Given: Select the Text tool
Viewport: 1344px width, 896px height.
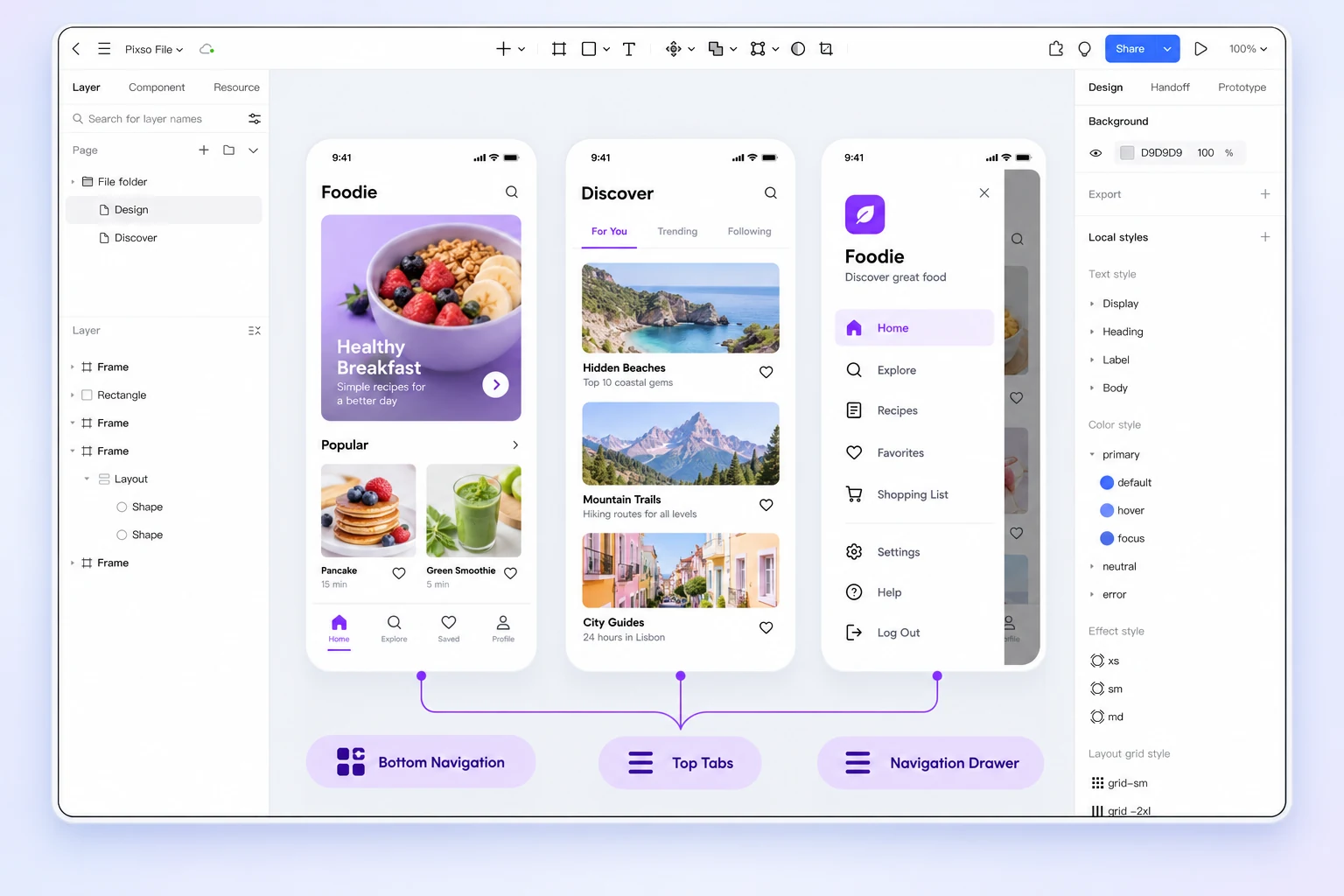Looking at the screenshot, I should click(629, 49).
